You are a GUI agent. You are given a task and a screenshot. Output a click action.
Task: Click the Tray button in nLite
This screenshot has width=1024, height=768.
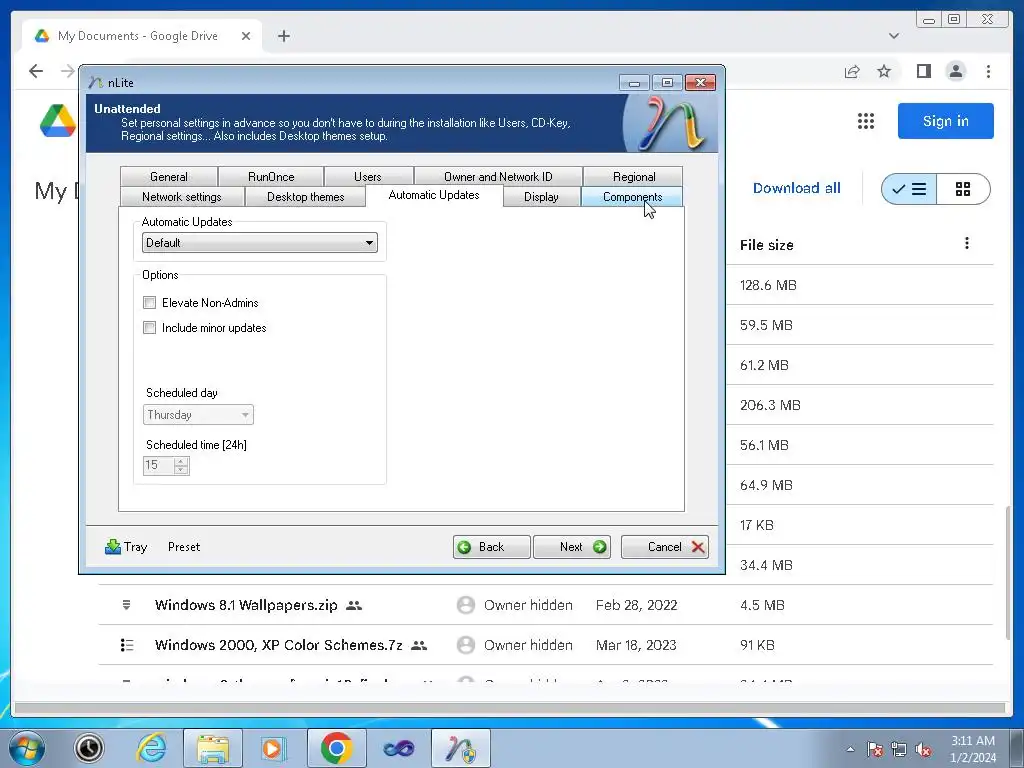pyautogui.click(x=126, y=547)
